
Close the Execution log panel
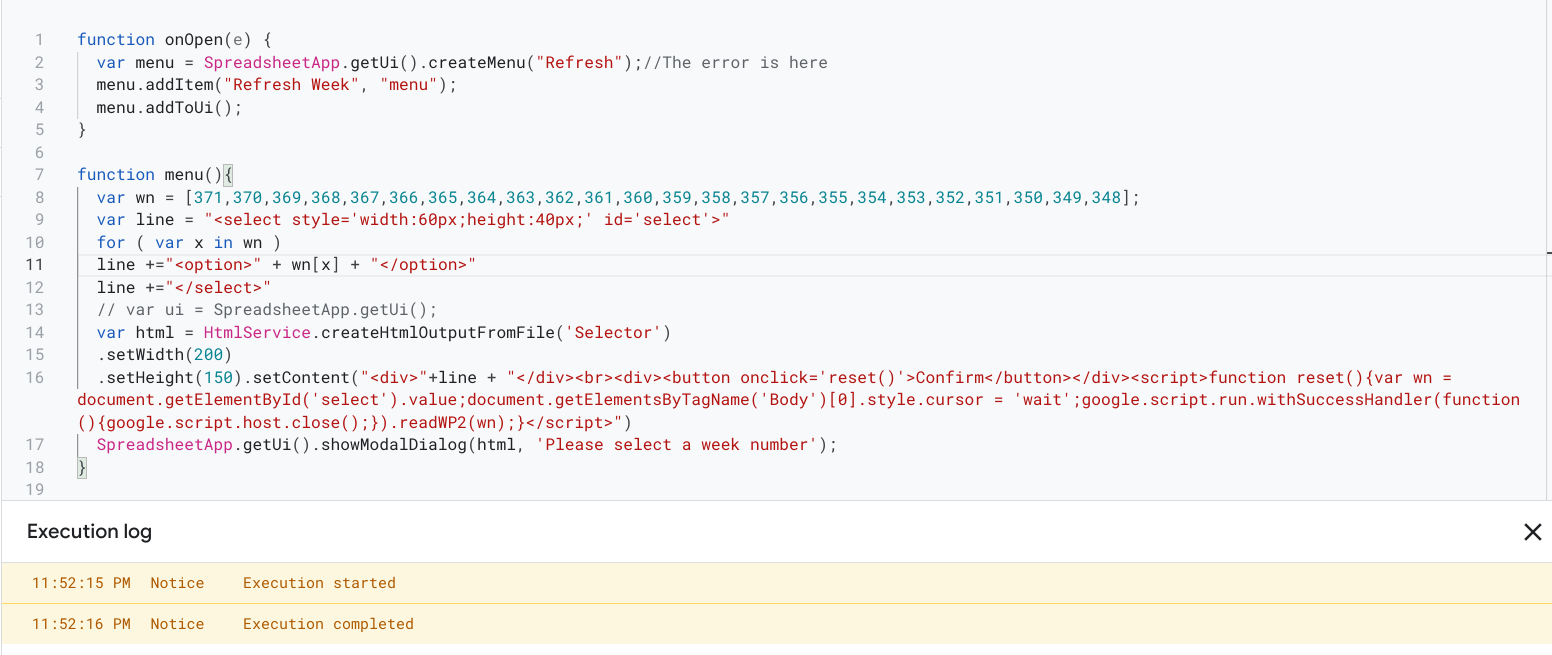1532,532
